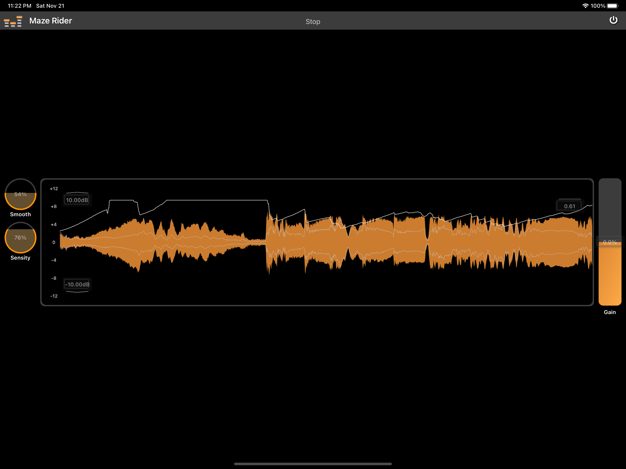This screenshot has width=626, height=469.
Task: Click the Sensity knob showing 76%
Action: 20,238
